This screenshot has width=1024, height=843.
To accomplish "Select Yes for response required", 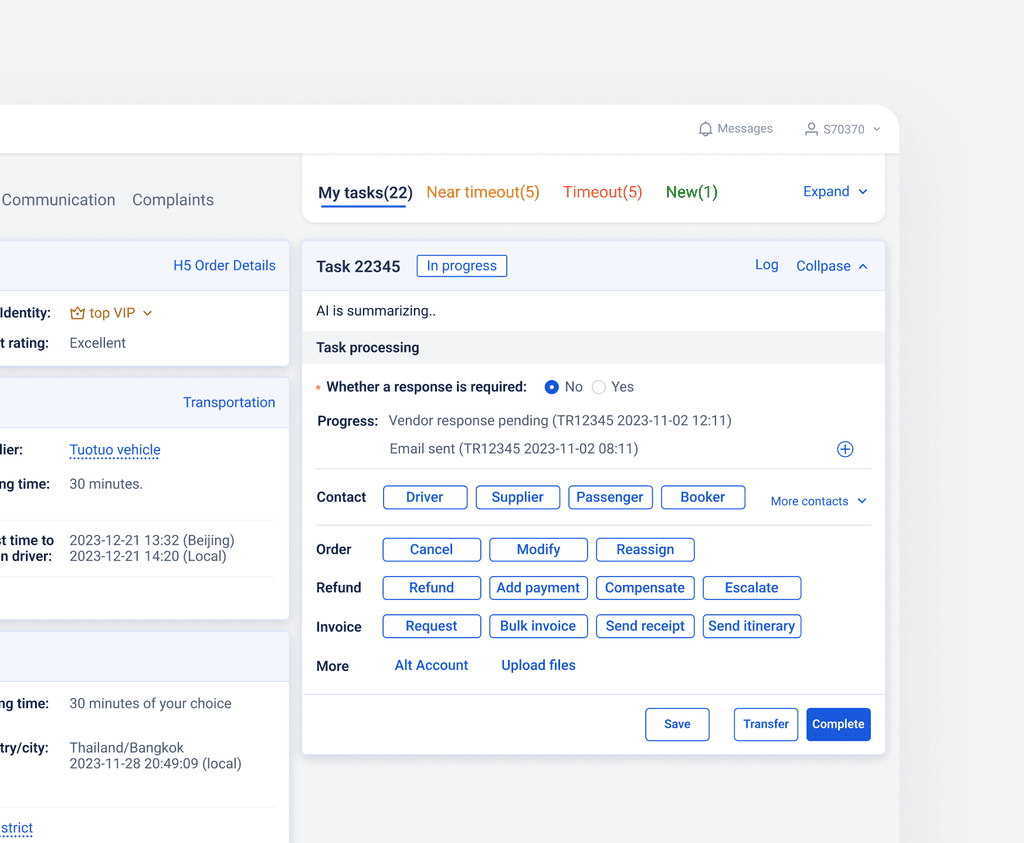I will click(599, 387).
